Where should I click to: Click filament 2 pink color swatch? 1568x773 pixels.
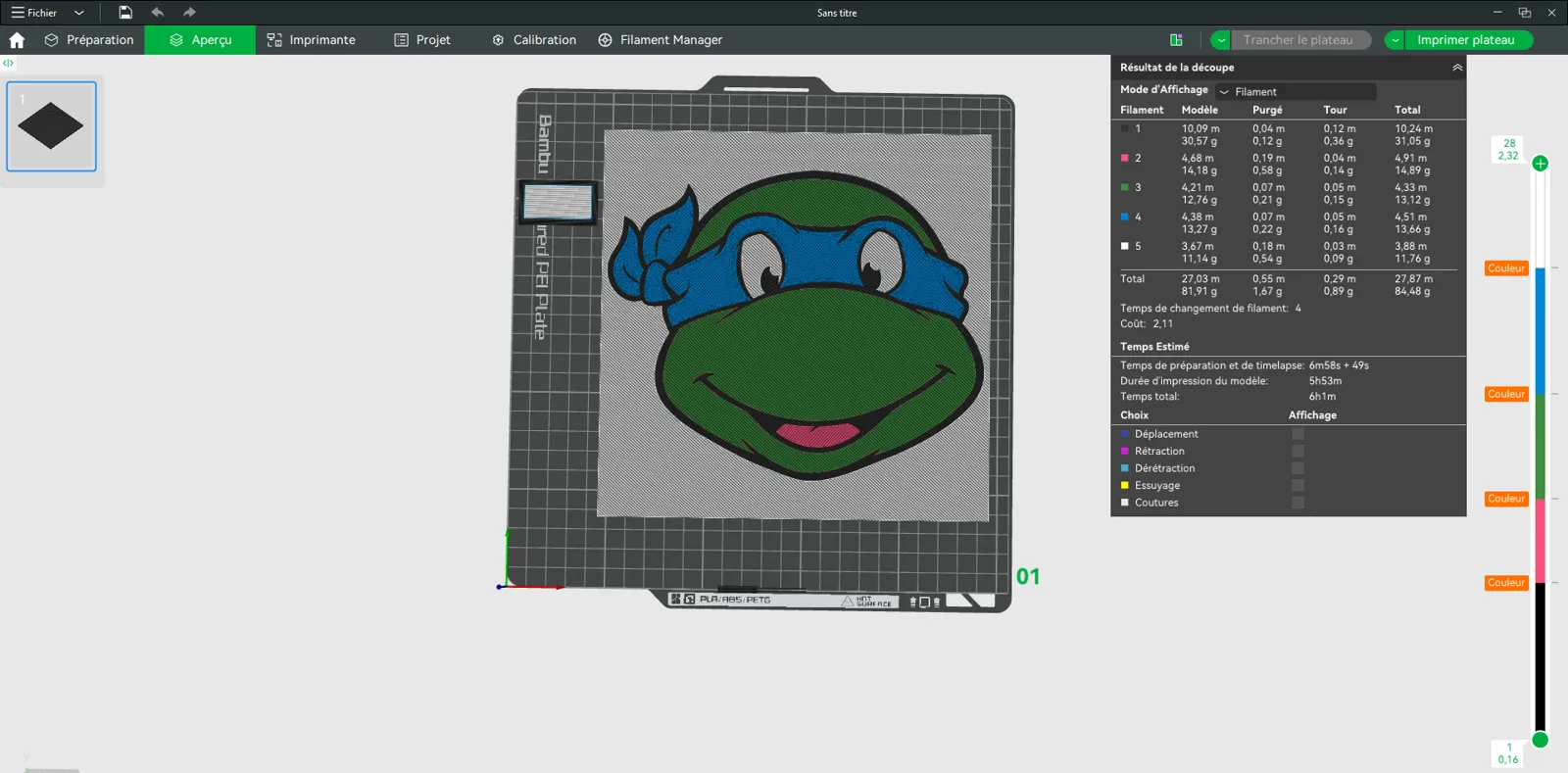click(x=1125, y=158)
